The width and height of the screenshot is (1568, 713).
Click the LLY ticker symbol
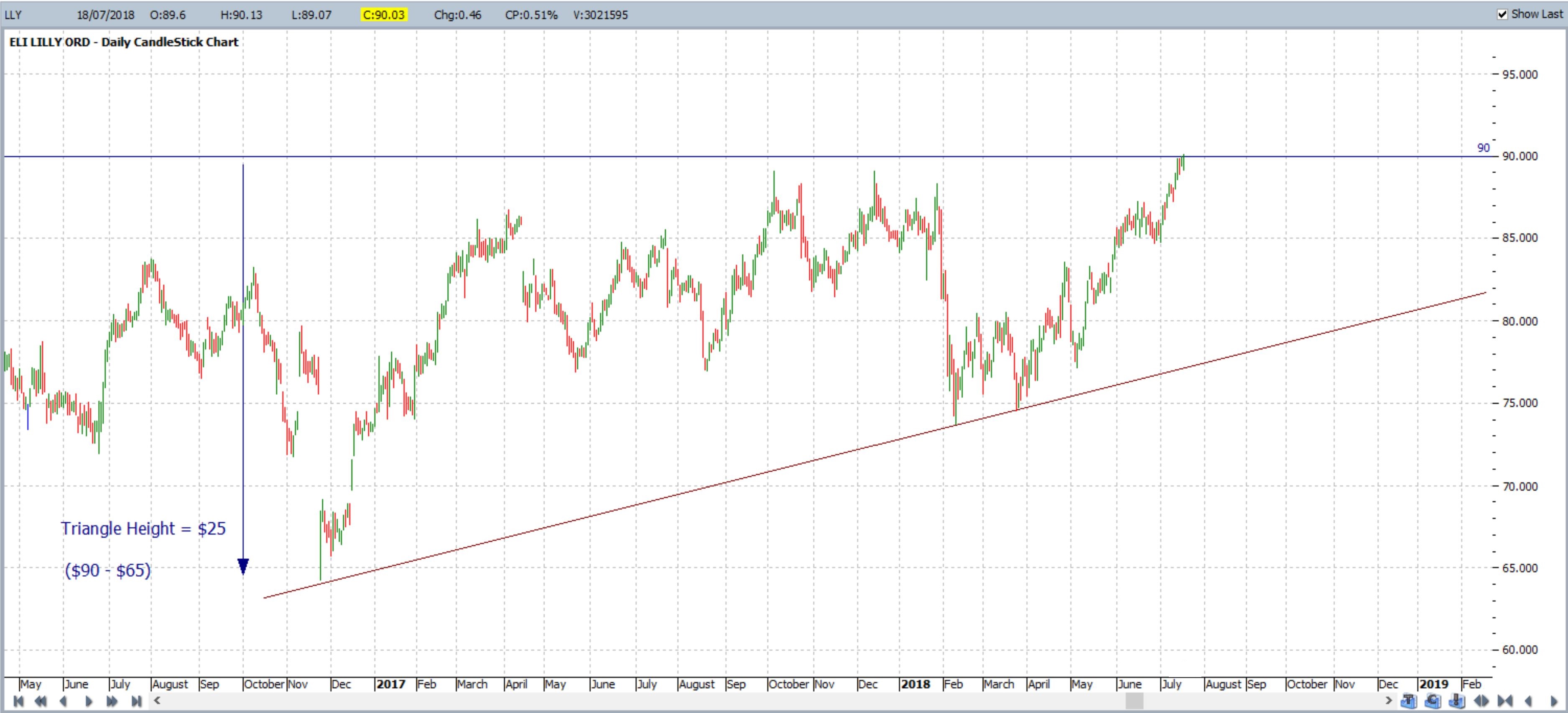13,15
